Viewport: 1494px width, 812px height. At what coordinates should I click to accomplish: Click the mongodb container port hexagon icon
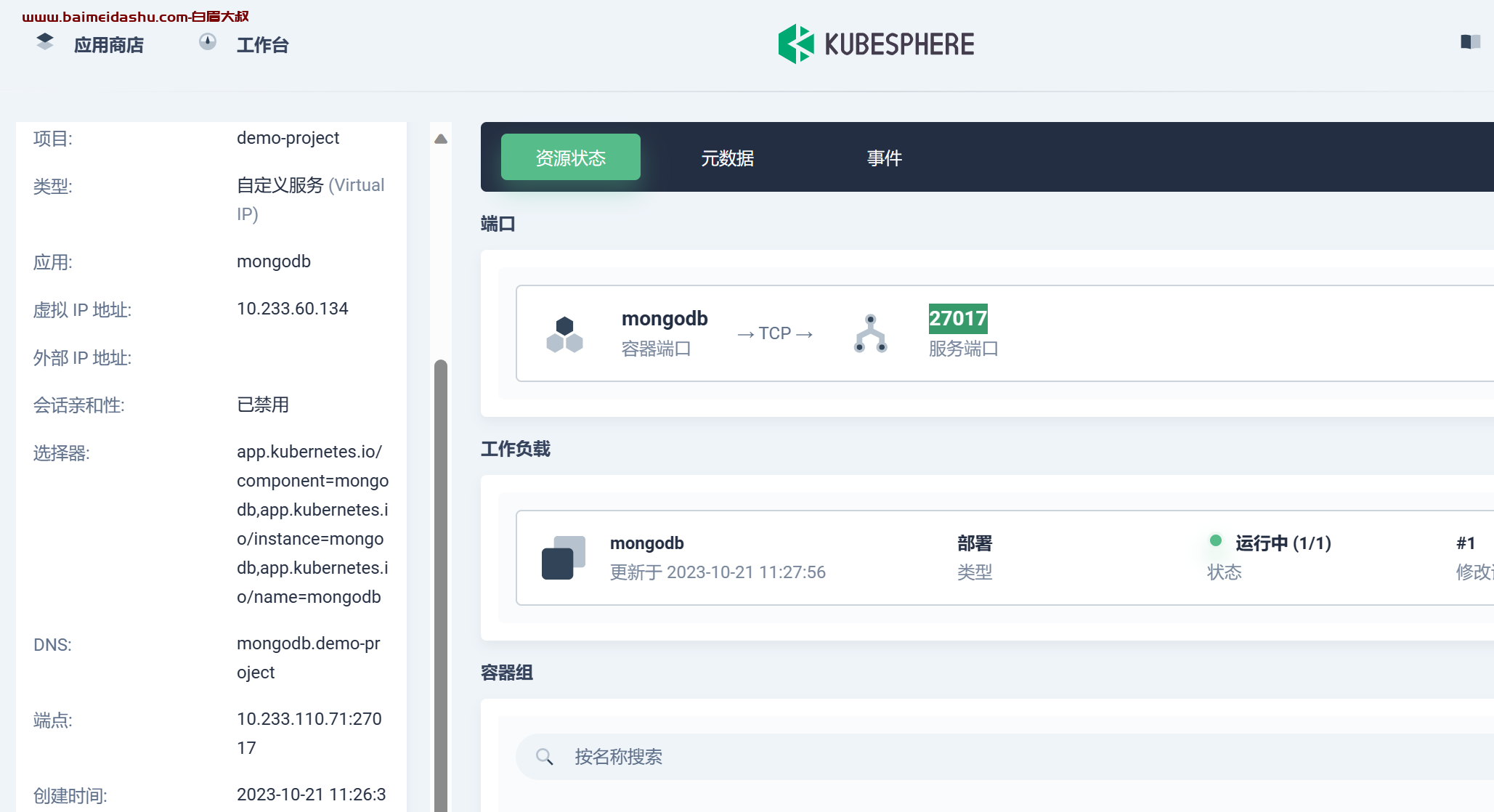click(564, 334)
